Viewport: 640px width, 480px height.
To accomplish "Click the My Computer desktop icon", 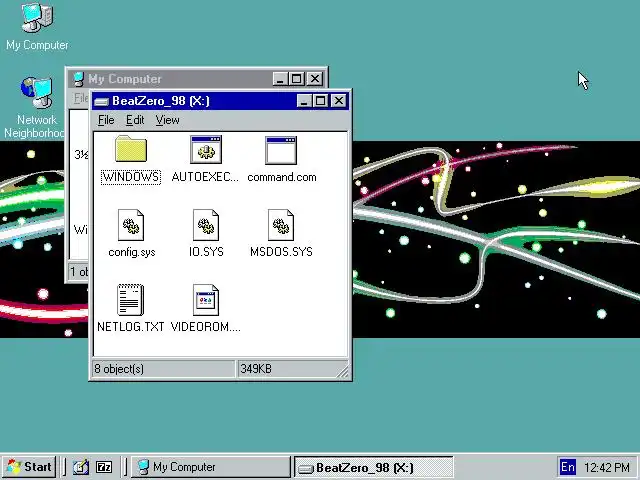I will pyautogui.click(x=37, y=17).
